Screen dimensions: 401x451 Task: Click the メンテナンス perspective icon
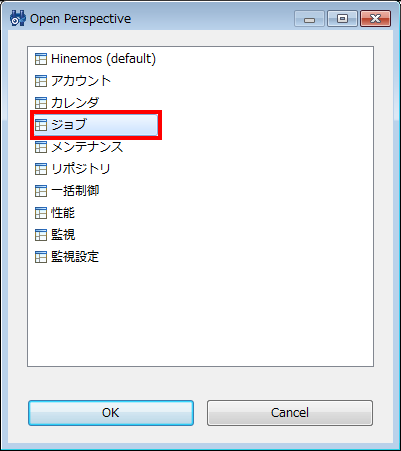pyautogui.click(x=41, y=147)
